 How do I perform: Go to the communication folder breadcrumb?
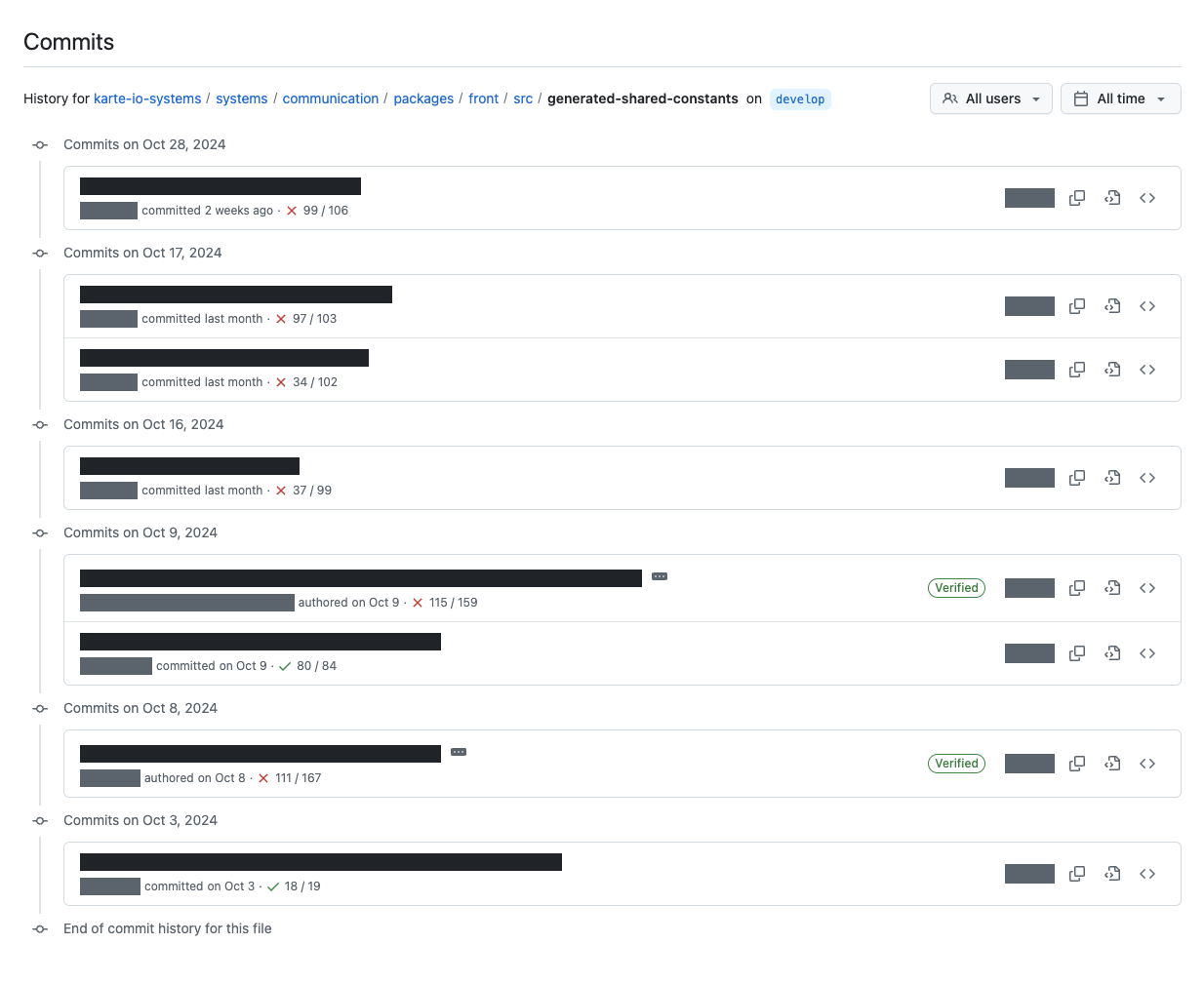pos(330,98)
